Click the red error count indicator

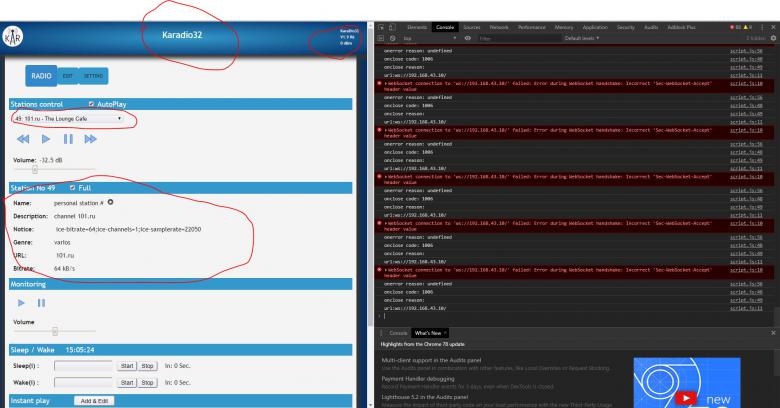[736, 27]
